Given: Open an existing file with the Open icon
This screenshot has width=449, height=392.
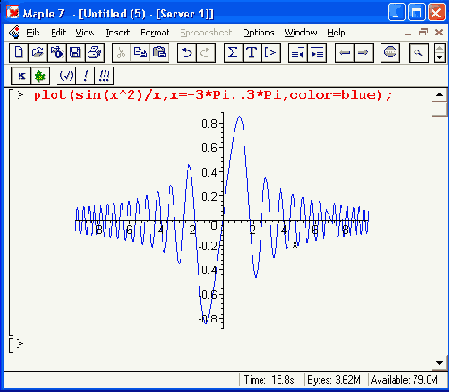Looking at the screenshot, I should (38, 53).
